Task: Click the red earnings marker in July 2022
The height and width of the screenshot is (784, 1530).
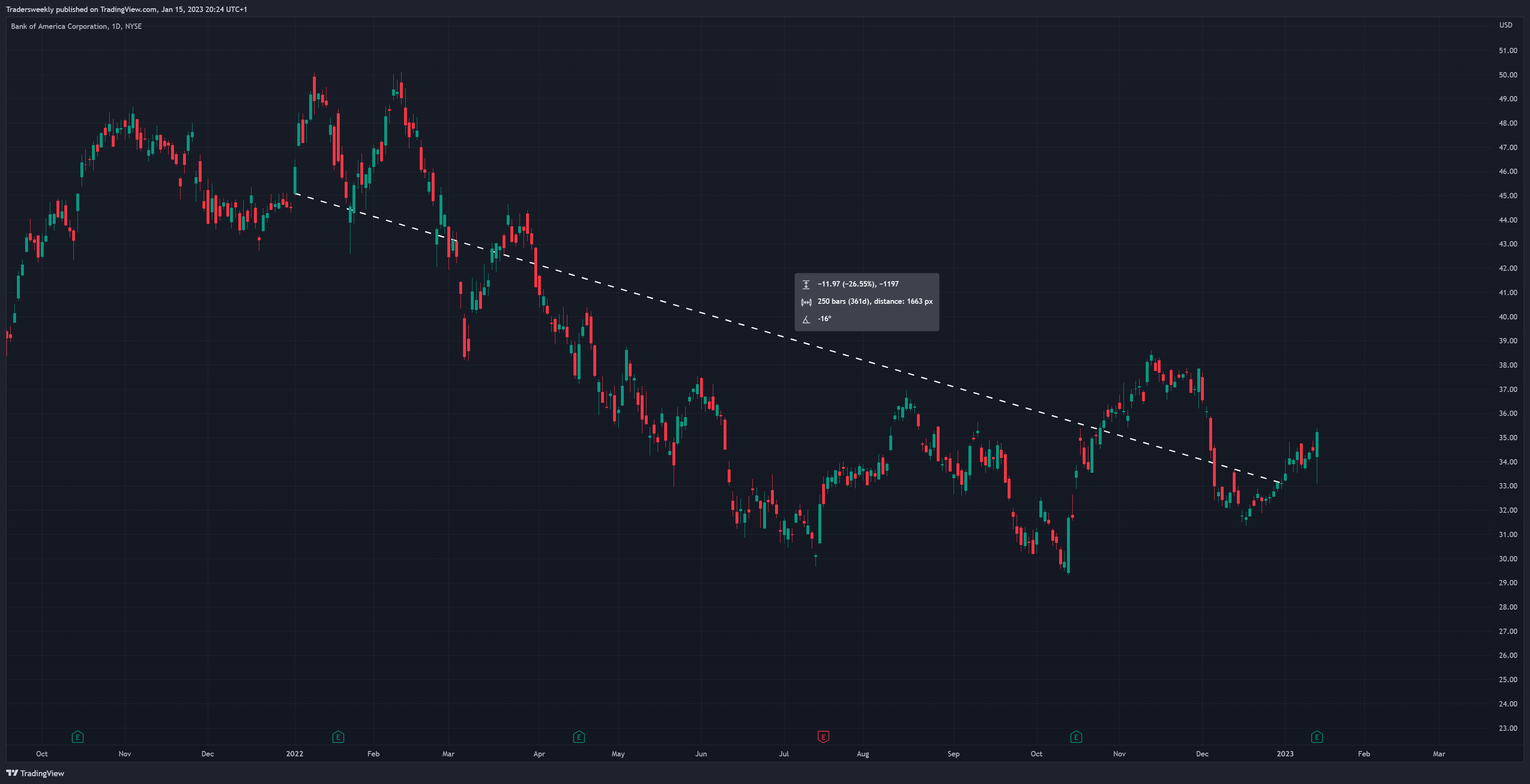Action: (x=823, y=737)
